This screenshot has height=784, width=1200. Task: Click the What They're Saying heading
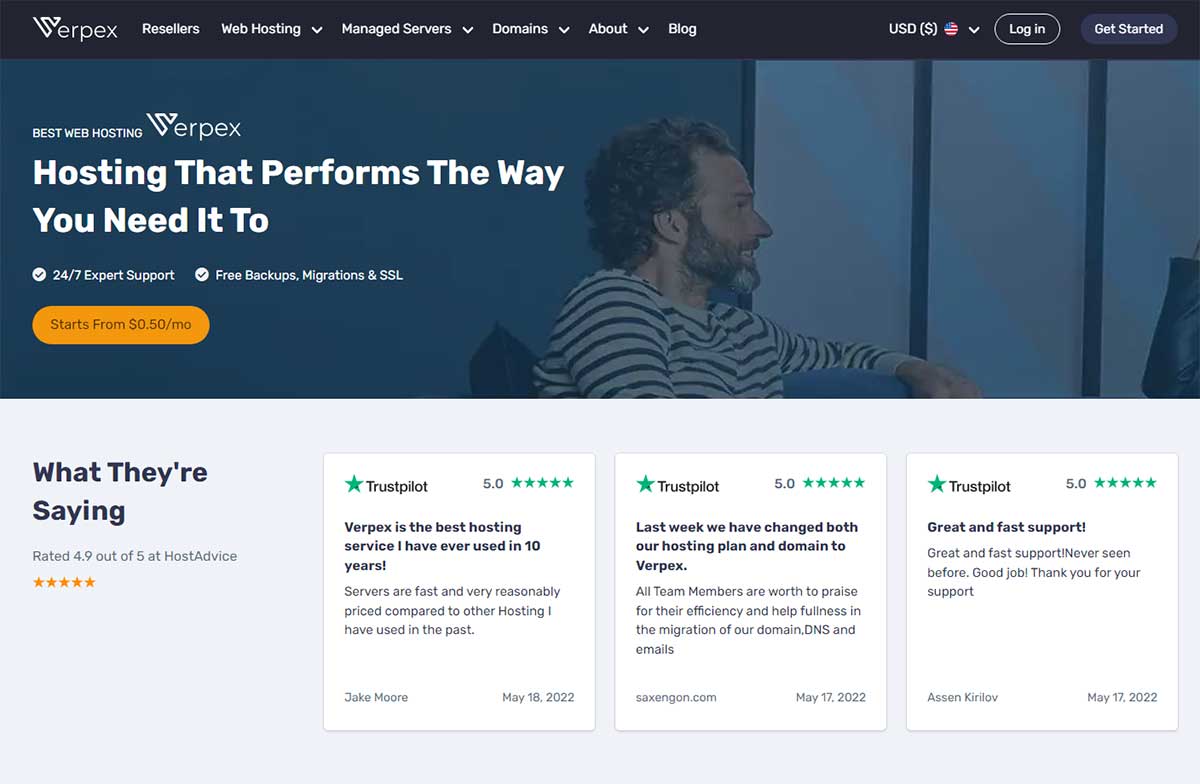120,491
